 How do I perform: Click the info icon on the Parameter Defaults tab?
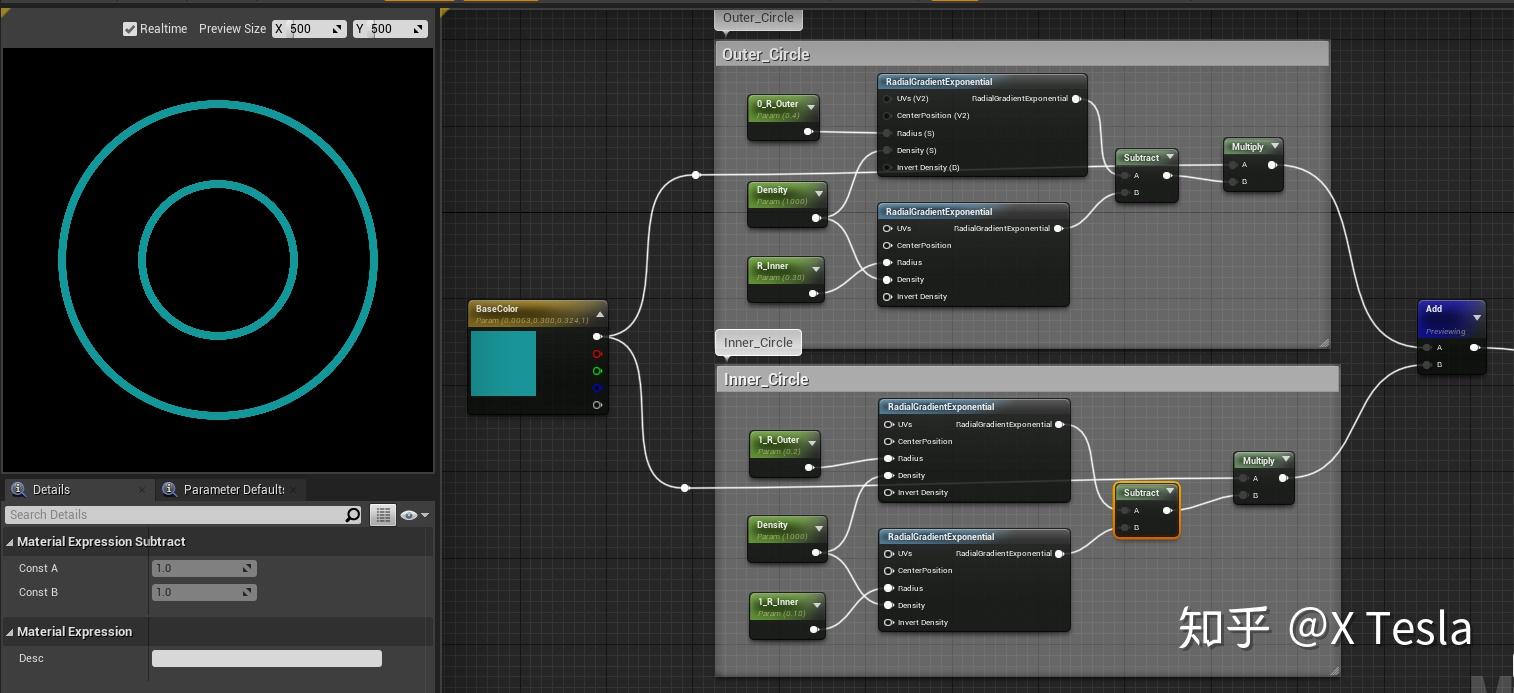[170, 489]
